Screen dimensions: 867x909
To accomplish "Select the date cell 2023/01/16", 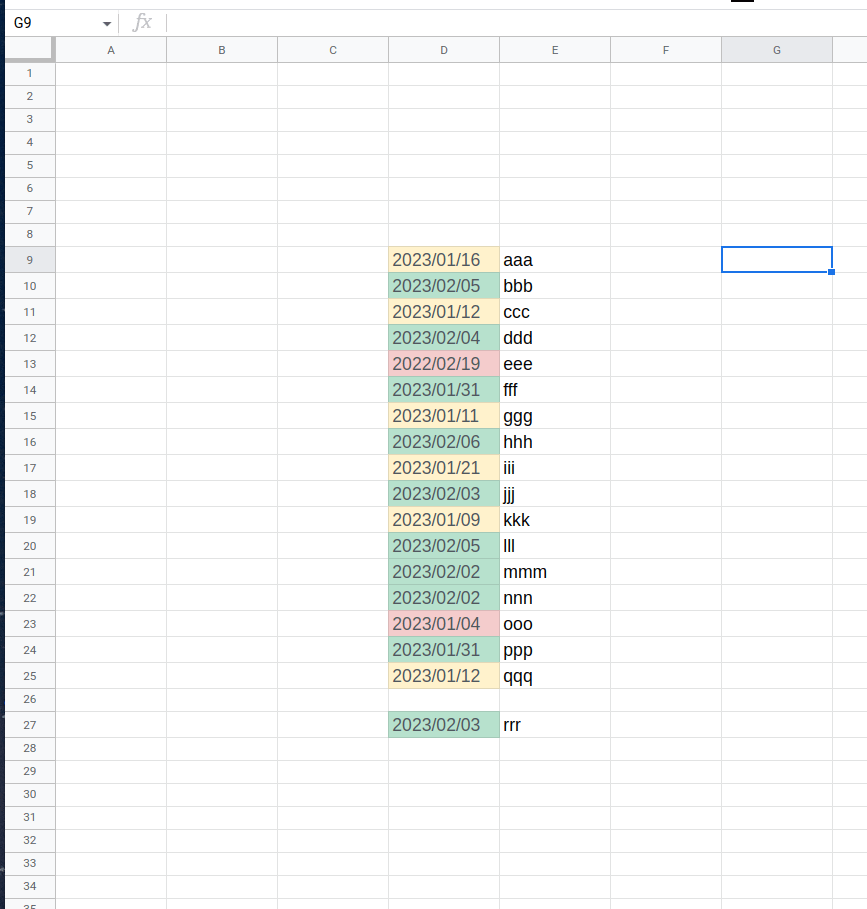I will [x=443, y=259].
